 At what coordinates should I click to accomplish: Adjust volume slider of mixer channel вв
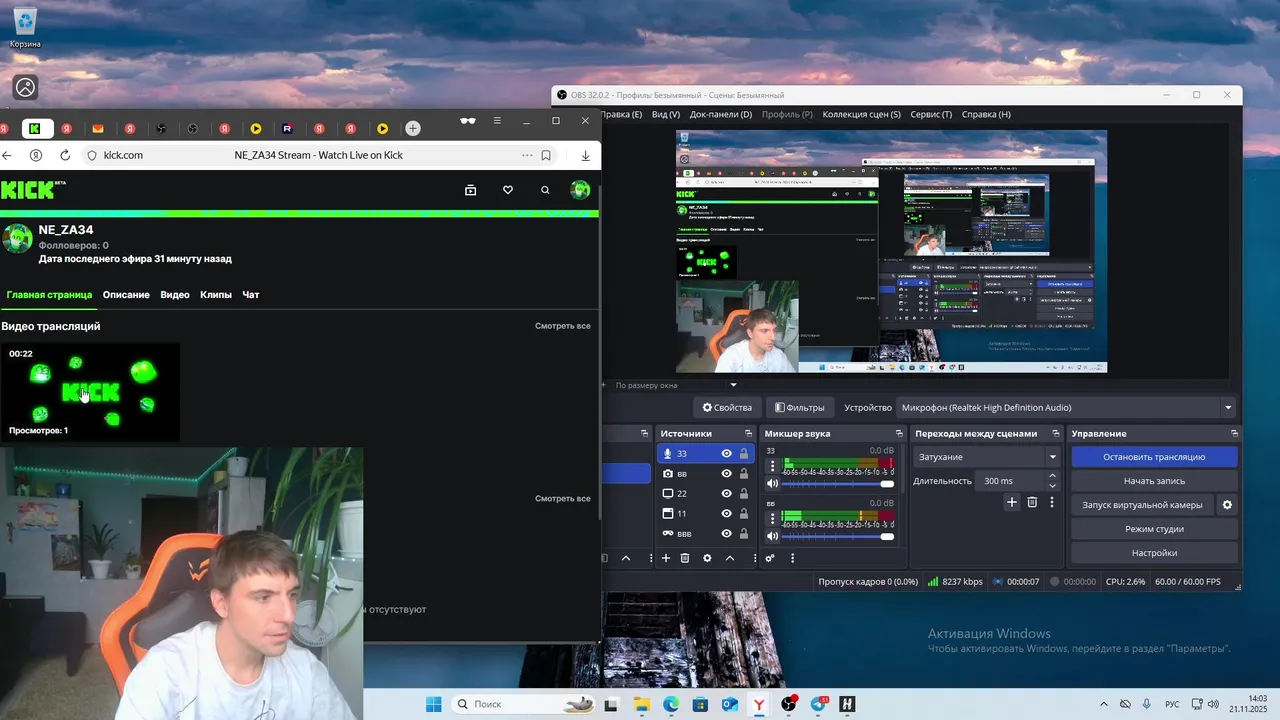[x=838, y=537]
